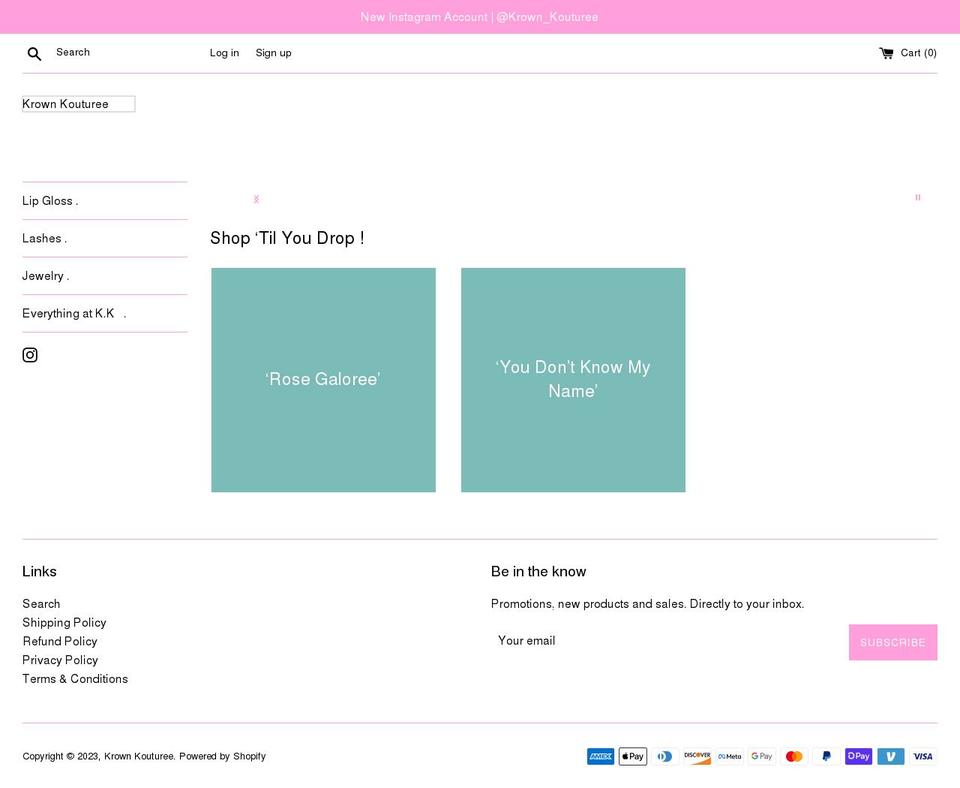Click the search magnifier icon

click(34, 53)
